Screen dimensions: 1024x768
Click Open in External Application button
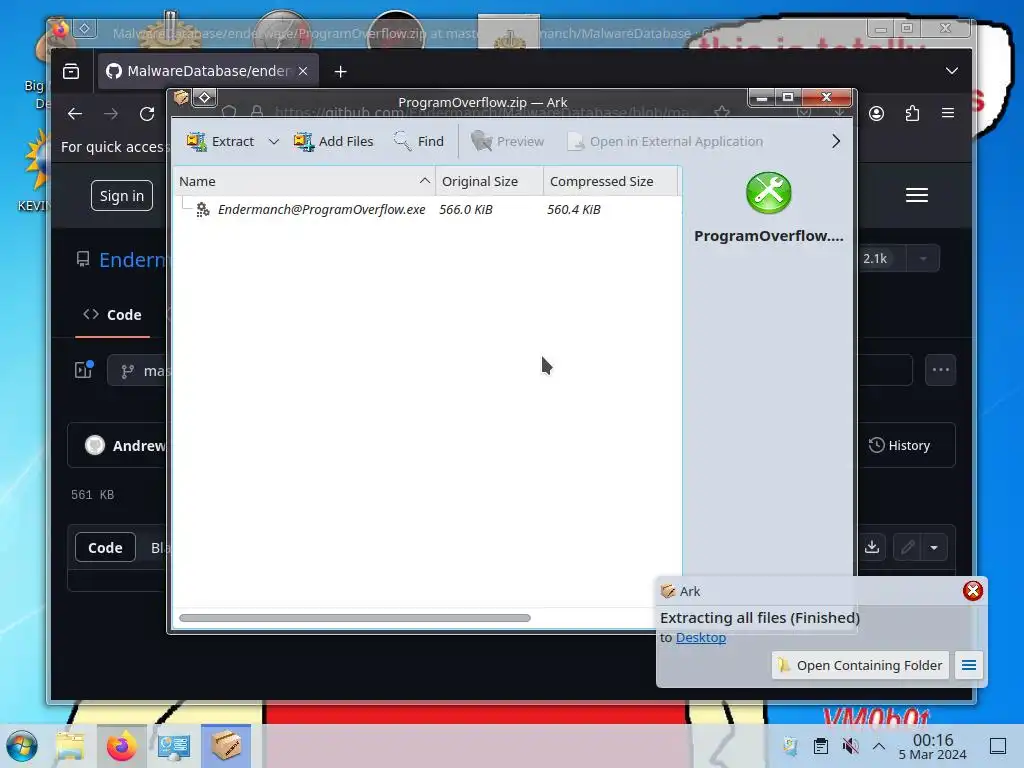[665, 141]
